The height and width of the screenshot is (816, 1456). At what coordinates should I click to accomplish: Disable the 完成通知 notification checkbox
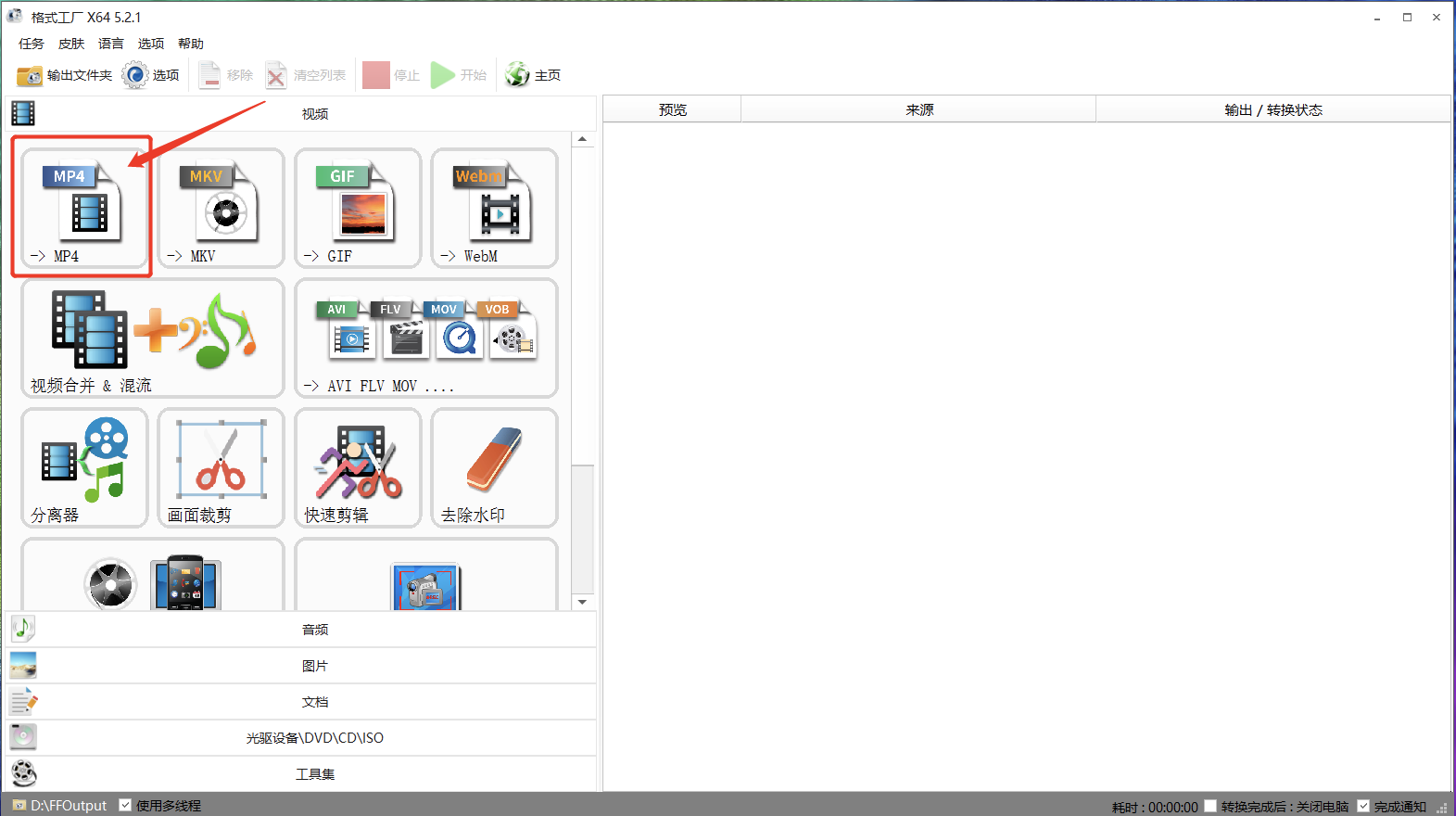[x=1363, y=806]
